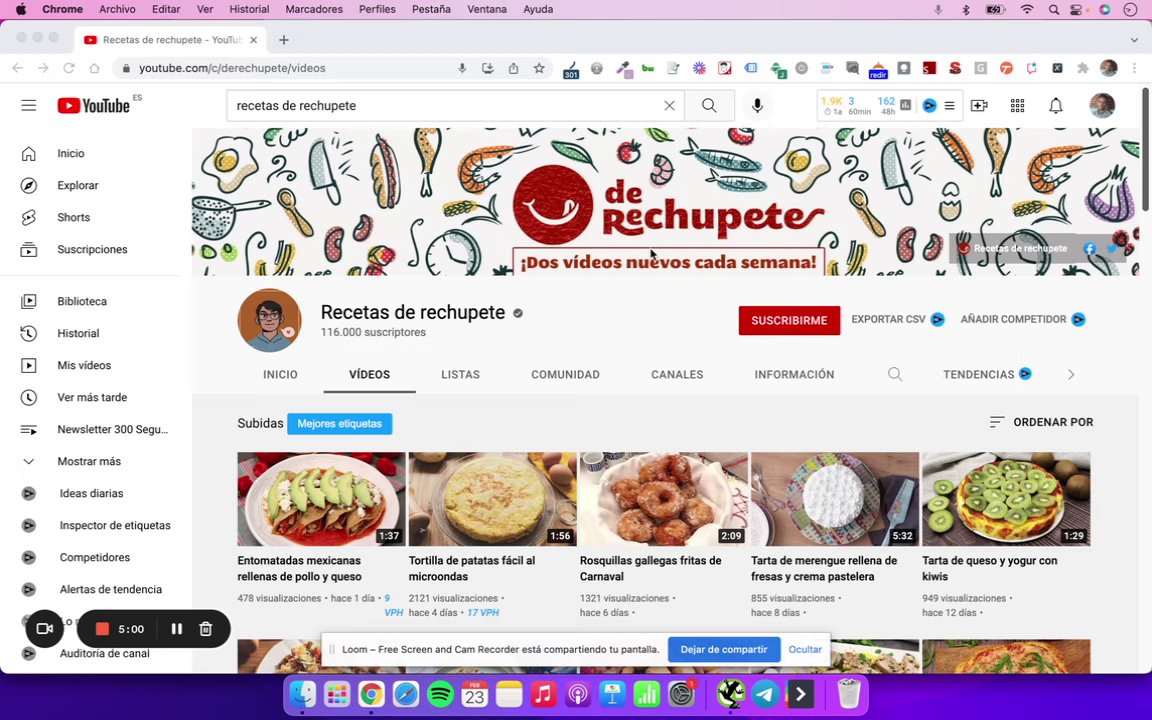This screenshot has width=1152, height=720.
Task: Switch to the INFORMACIÓN channel tab
Action: click(794, 375)
